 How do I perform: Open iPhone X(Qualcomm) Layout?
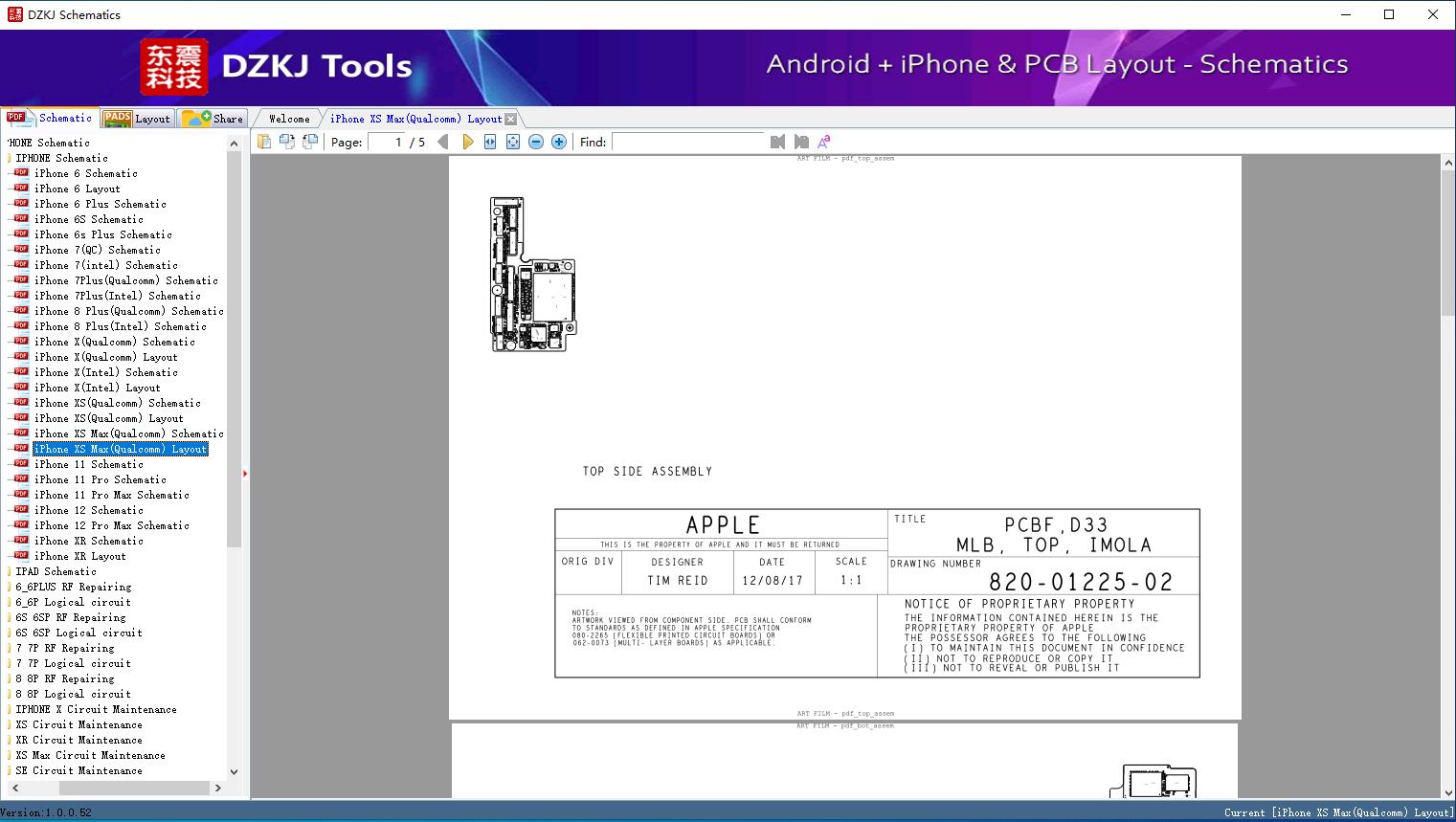point(106,357)
